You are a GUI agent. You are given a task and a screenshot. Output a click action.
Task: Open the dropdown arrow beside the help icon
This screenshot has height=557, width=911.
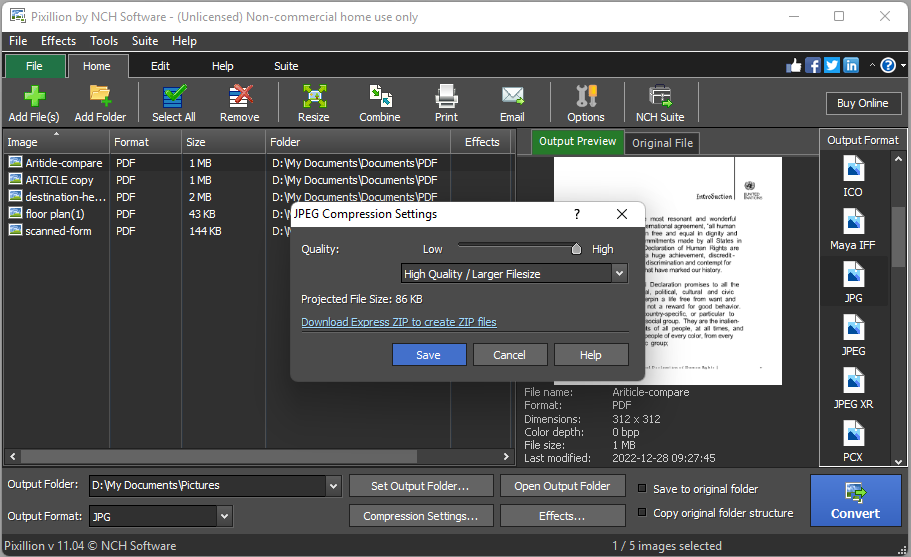(x=903, y=66)
